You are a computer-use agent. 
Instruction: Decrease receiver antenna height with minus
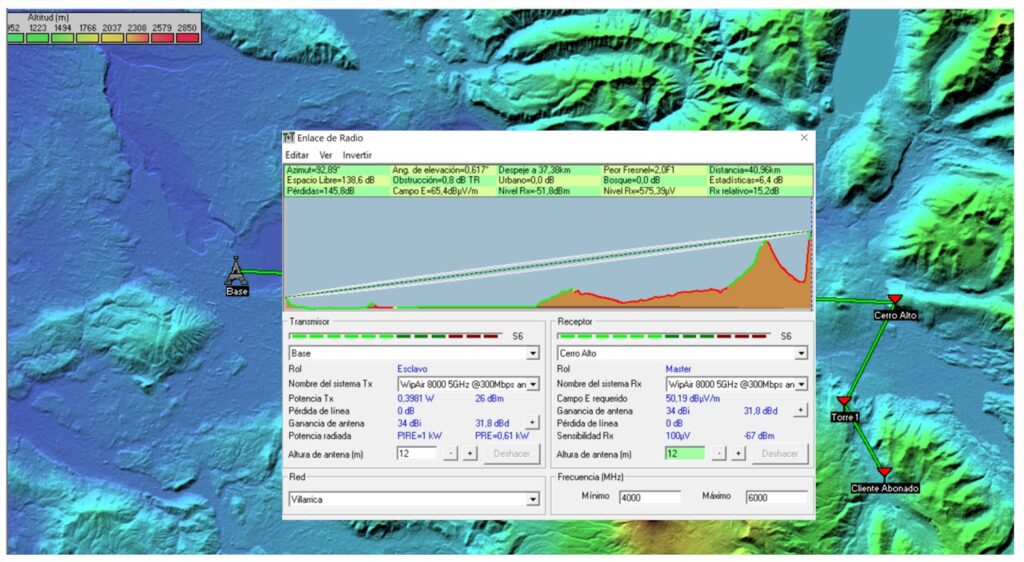(x=719, y=454)
